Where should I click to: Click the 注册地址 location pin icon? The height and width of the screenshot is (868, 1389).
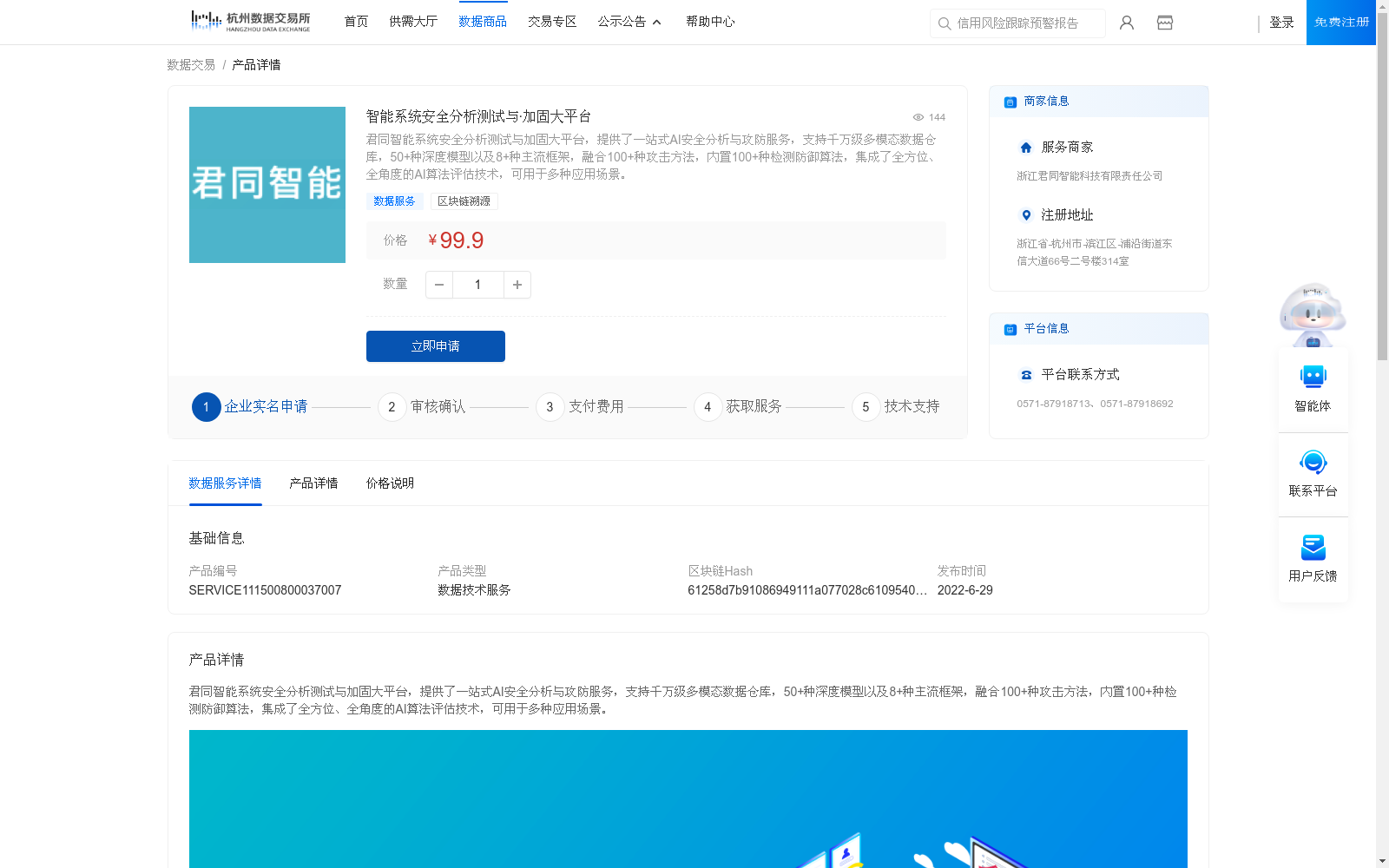tap(1026, 215)
